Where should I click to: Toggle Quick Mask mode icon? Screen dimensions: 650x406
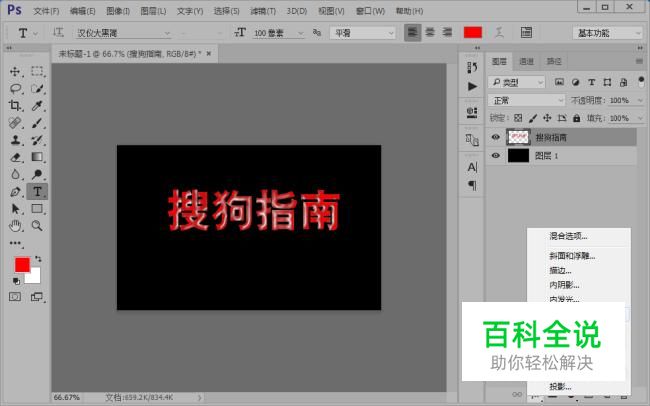pos(15,297)
